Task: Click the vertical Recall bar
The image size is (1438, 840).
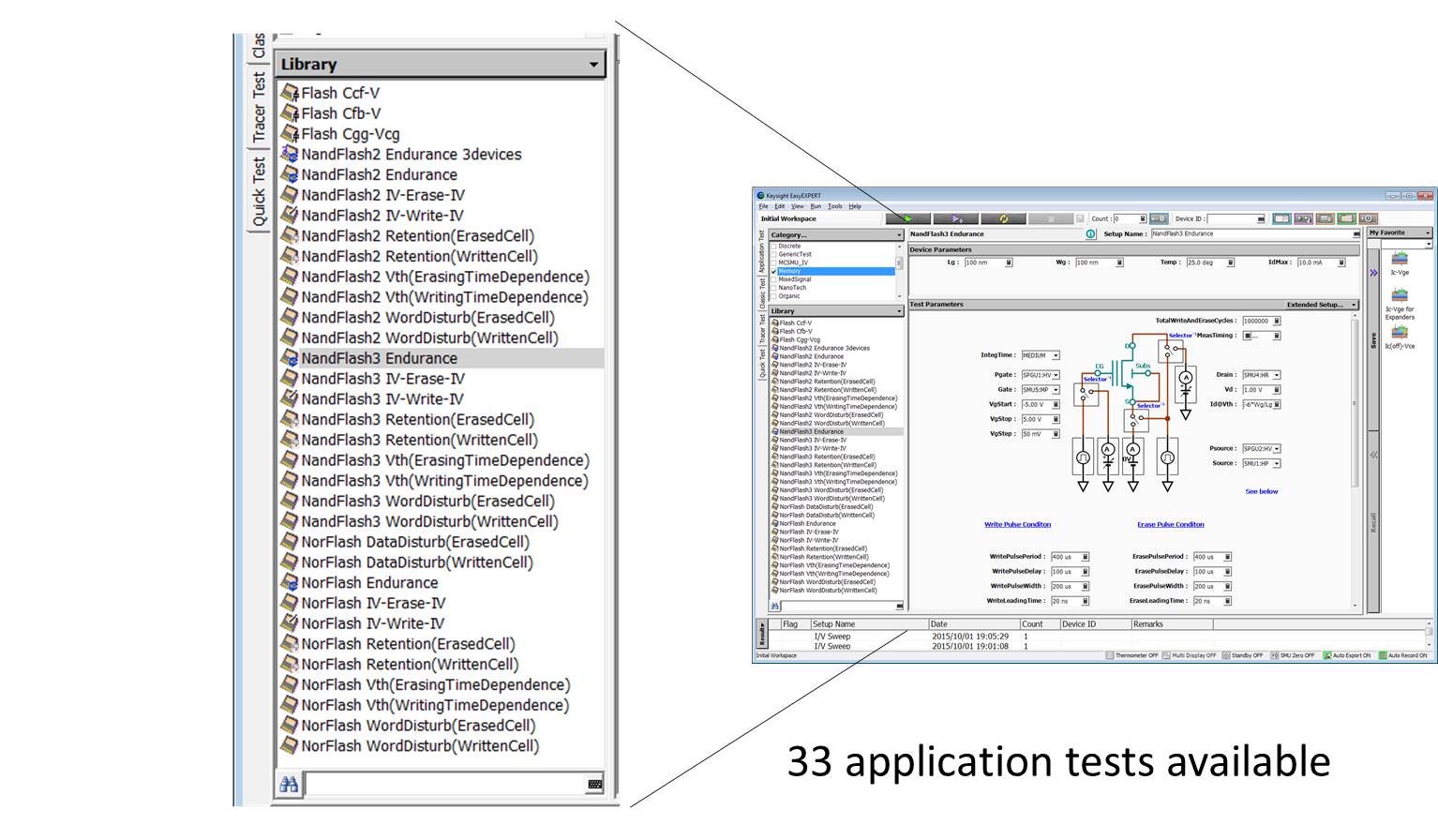Action: pyautogui.click(x=1373, y=522)
